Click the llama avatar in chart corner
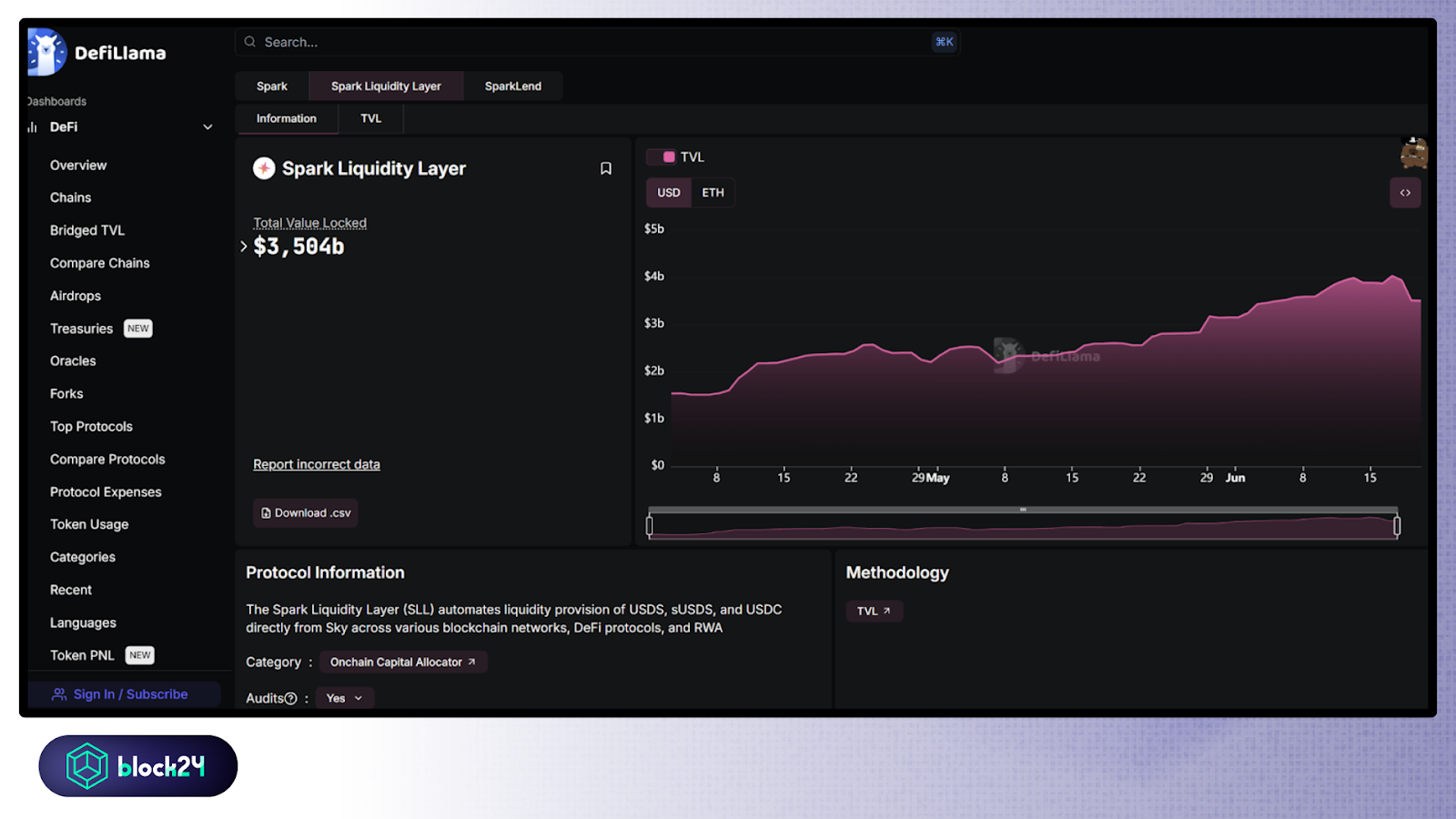This screenshot has width=1456, height=819. [x=1413, y=154]
